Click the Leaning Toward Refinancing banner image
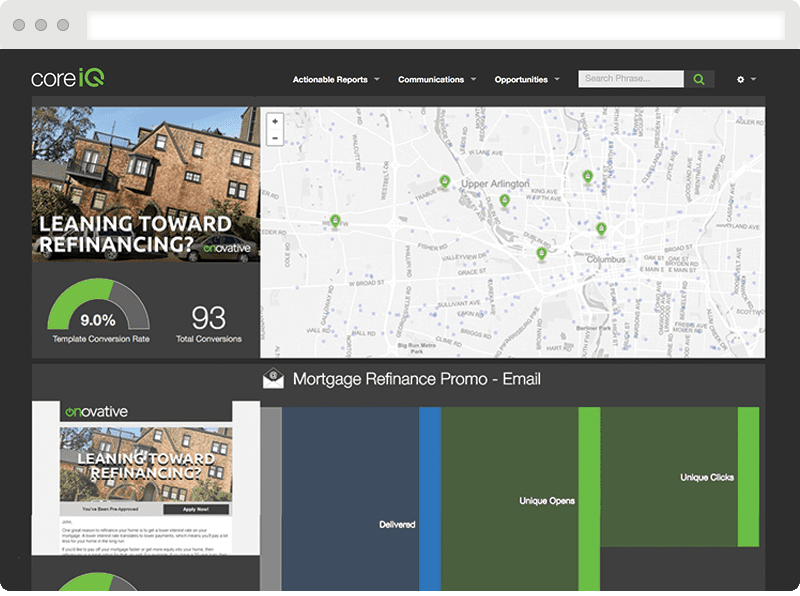The height and width of the screenshot is (596, 800). pos(146,185)
